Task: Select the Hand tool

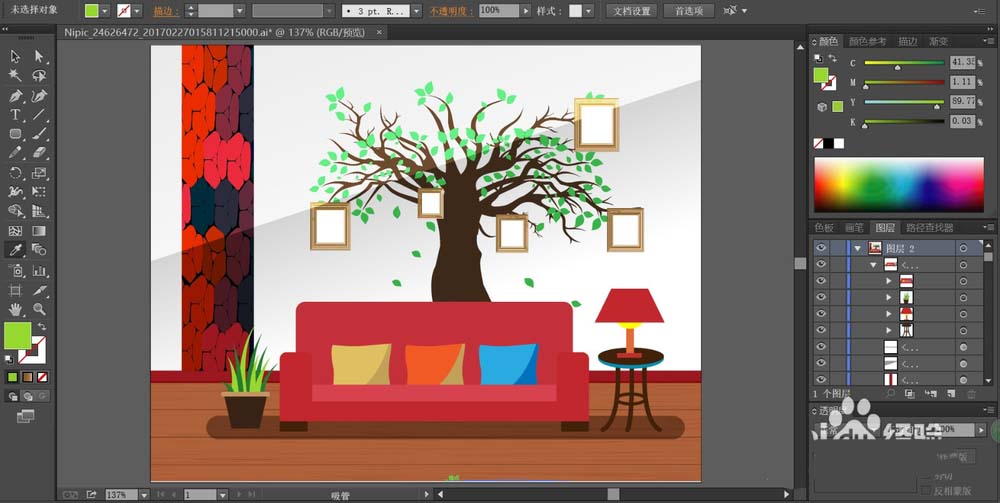Action: pyautogui.click(x=15, y=310)
